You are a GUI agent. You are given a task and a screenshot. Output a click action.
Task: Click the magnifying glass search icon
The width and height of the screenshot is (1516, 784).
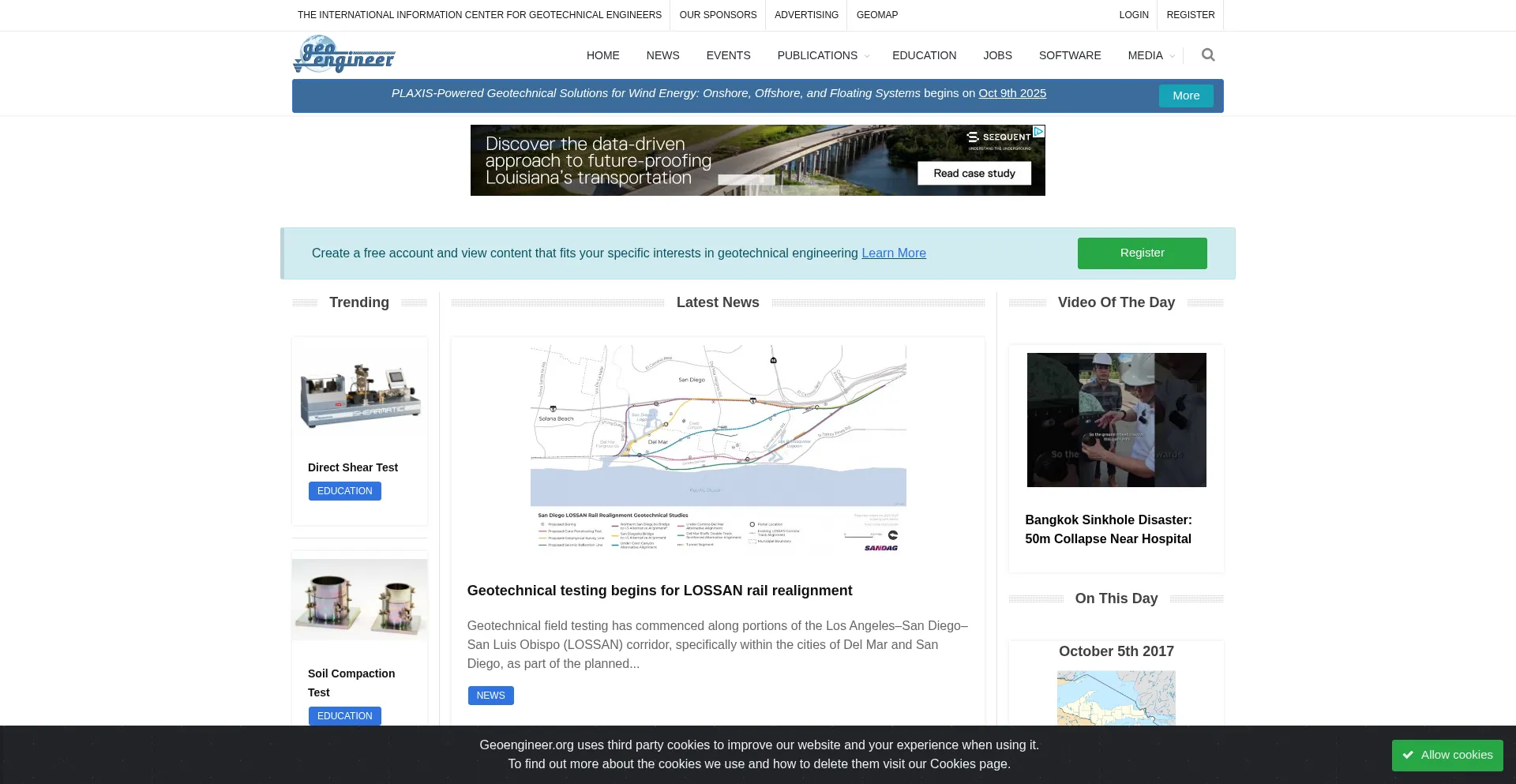[1208, 55]
